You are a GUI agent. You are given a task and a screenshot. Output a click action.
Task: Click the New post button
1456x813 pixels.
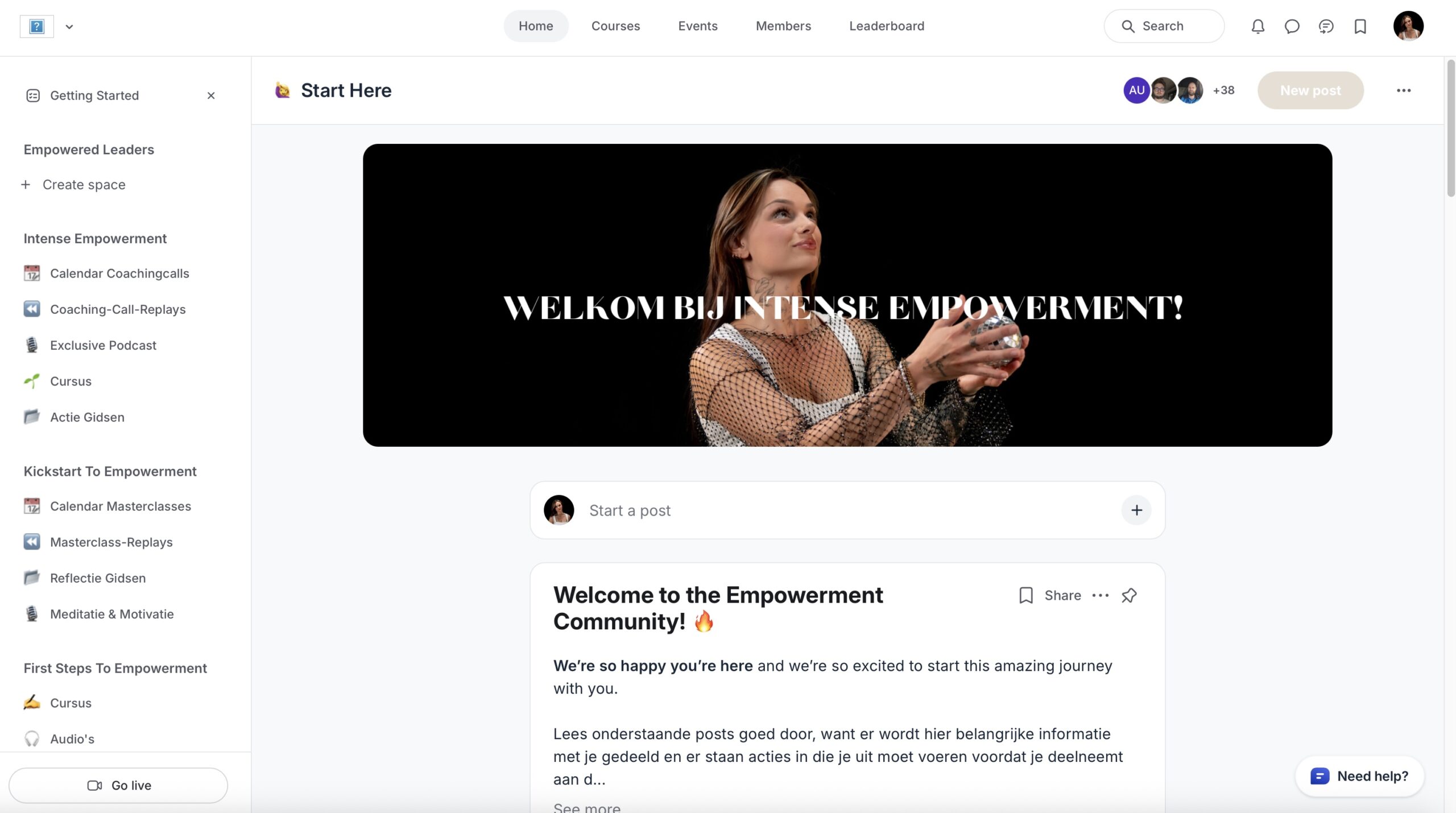tap(1310, 90)
